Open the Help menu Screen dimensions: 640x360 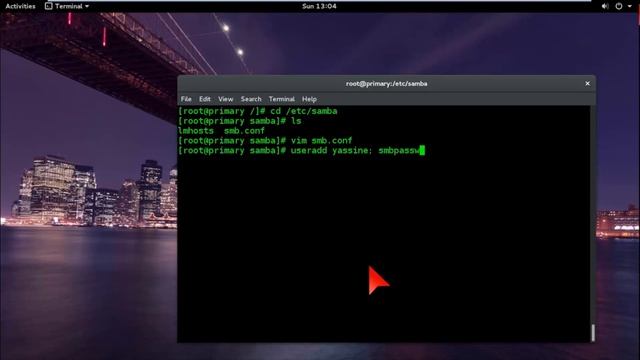click(309, 99)
